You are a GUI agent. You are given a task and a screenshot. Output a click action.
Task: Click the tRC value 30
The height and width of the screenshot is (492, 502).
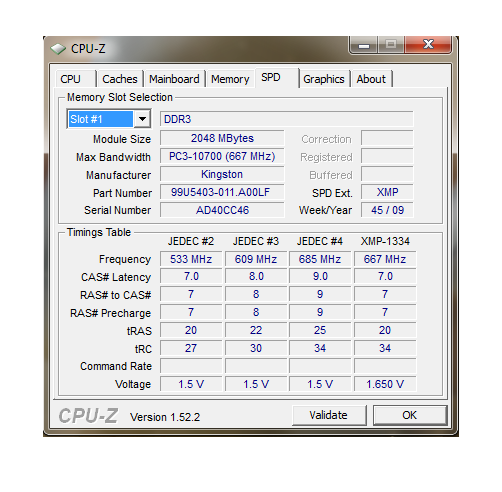256,348
